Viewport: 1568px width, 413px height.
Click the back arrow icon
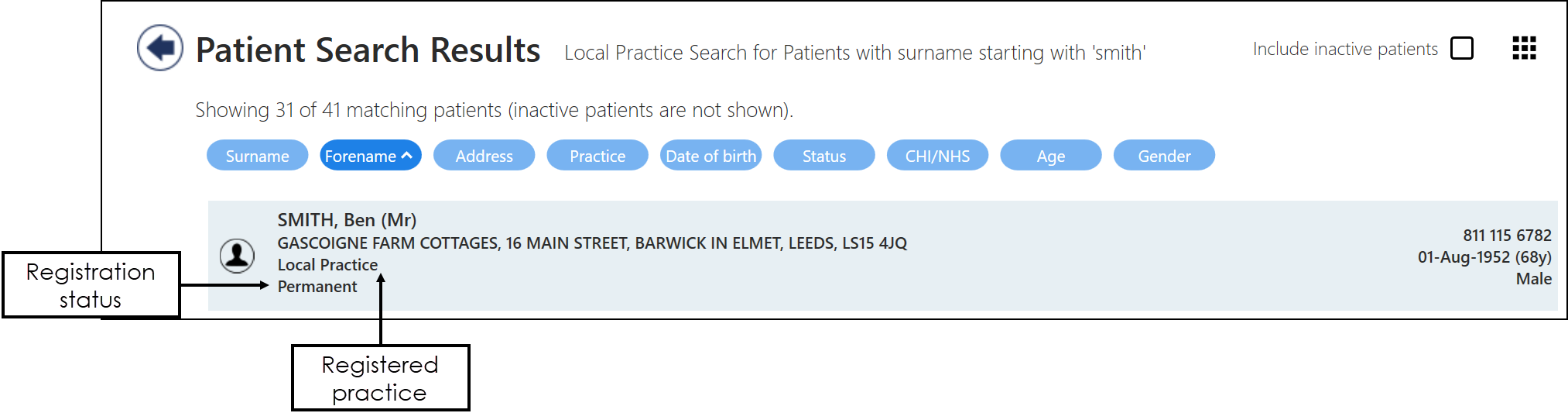(x=160, y=48)
